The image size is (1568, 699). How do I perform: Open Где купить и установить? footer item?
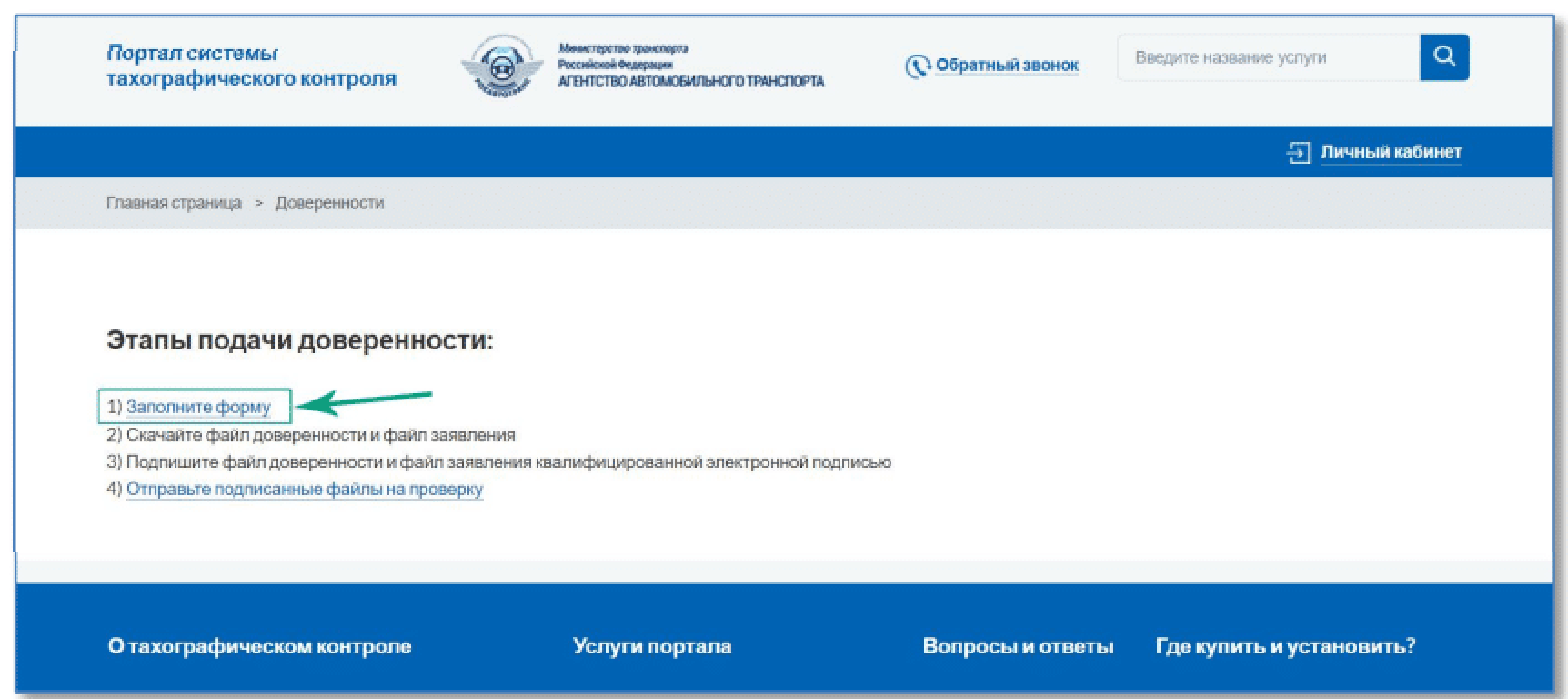tap(1285, 647)
